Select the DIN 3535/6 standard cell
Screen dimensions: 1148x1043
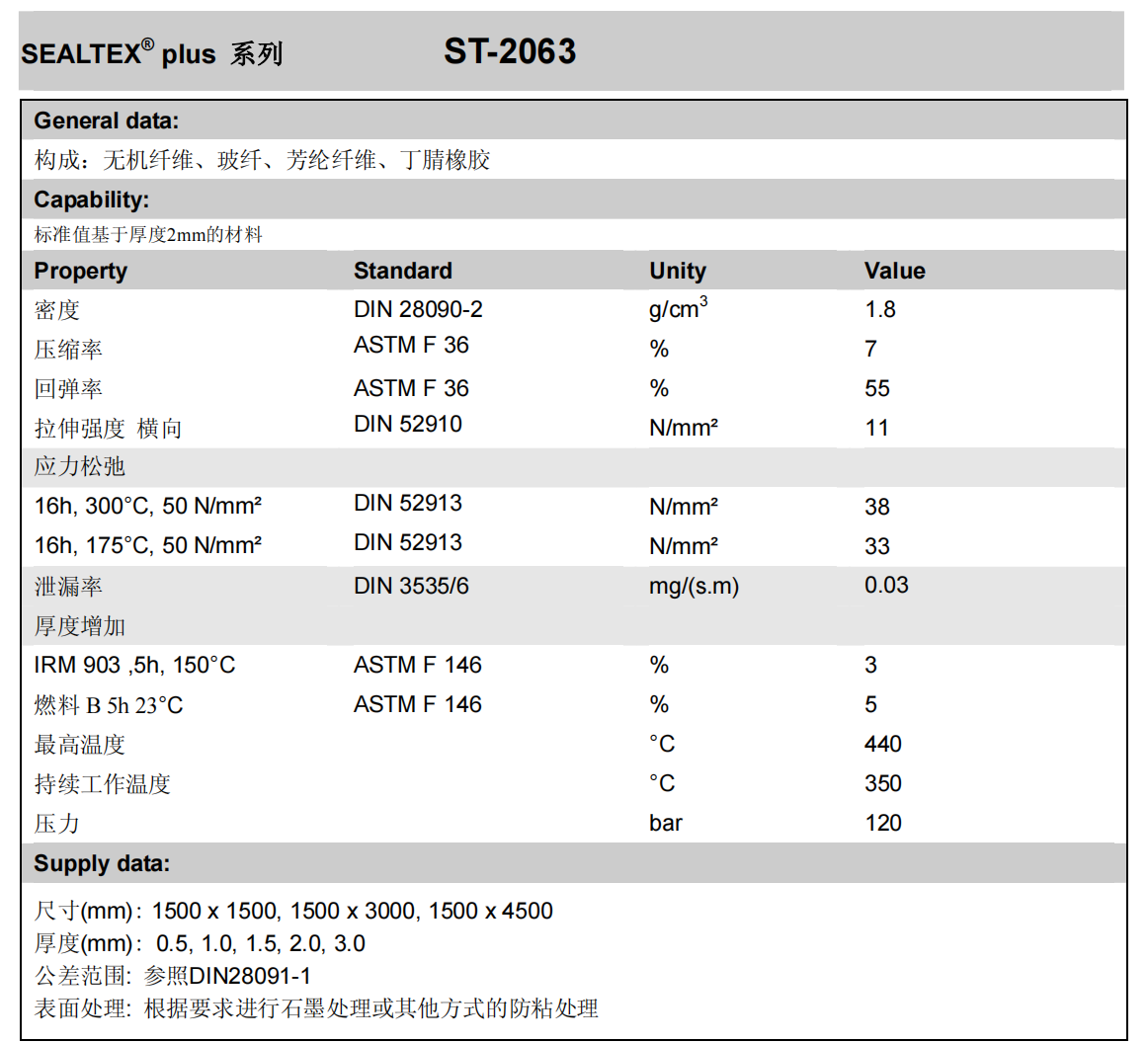click(x=411, y=586)
